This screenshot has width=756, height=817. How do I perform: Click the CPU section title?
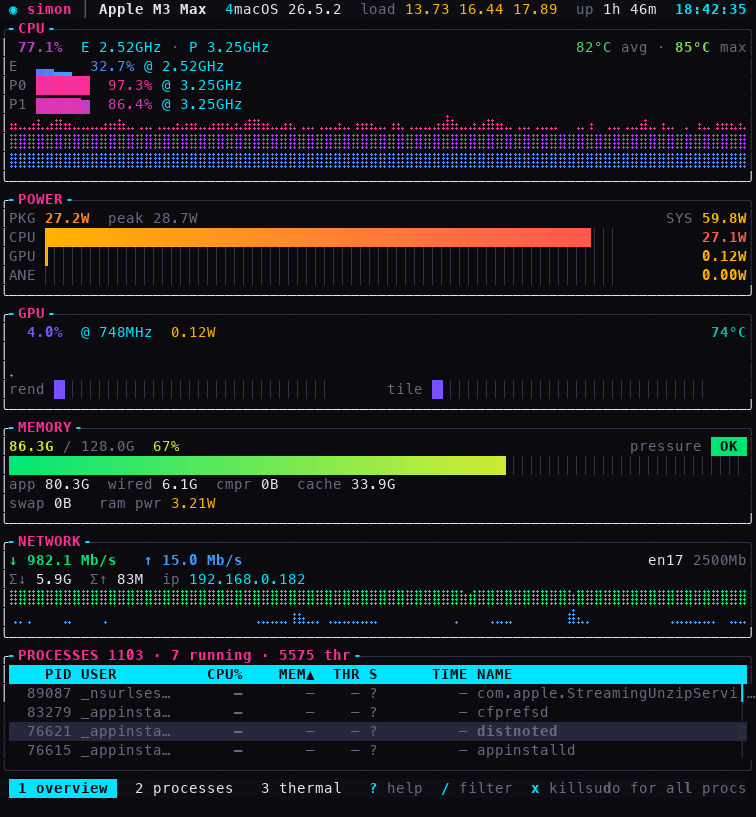coord(31,29)
